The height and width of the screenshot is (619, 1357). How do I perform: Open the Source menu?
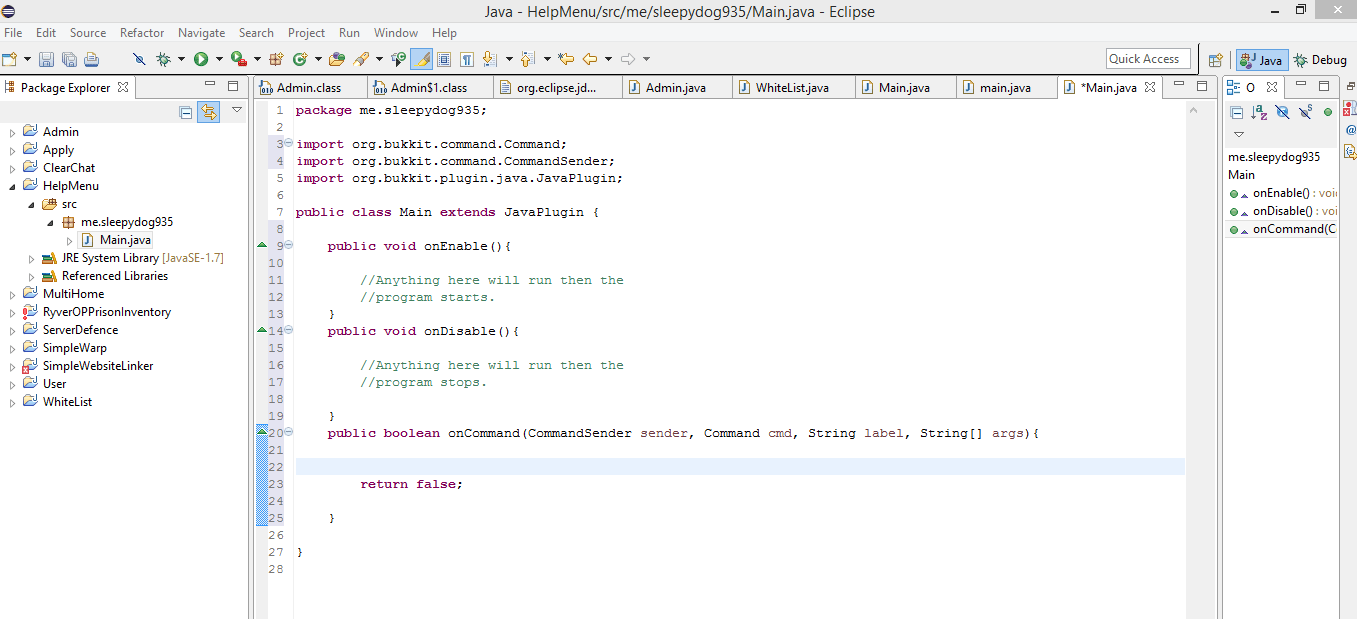[x=88, y=33]
